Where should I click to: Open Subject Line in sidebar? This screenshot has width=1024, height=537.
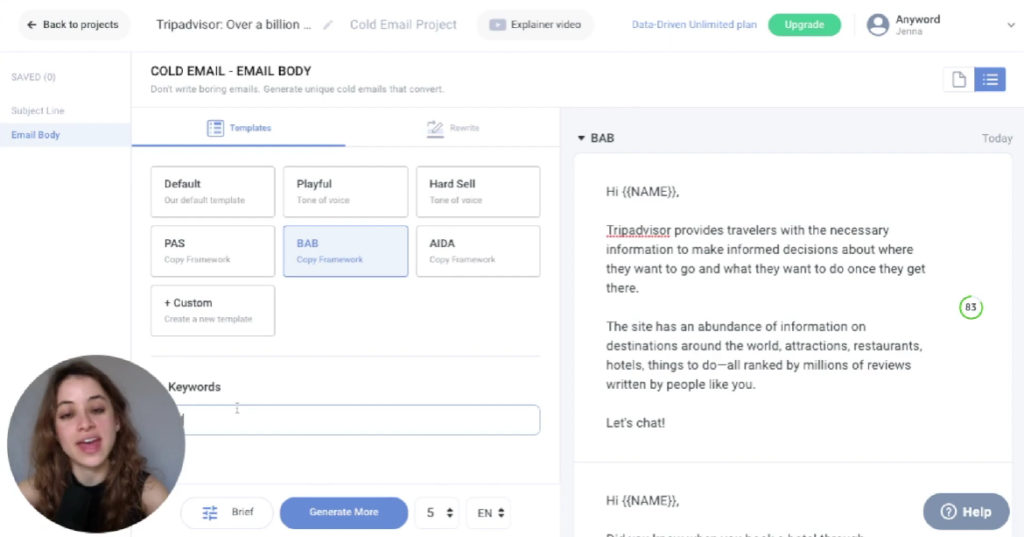click(x=38, y=111)
